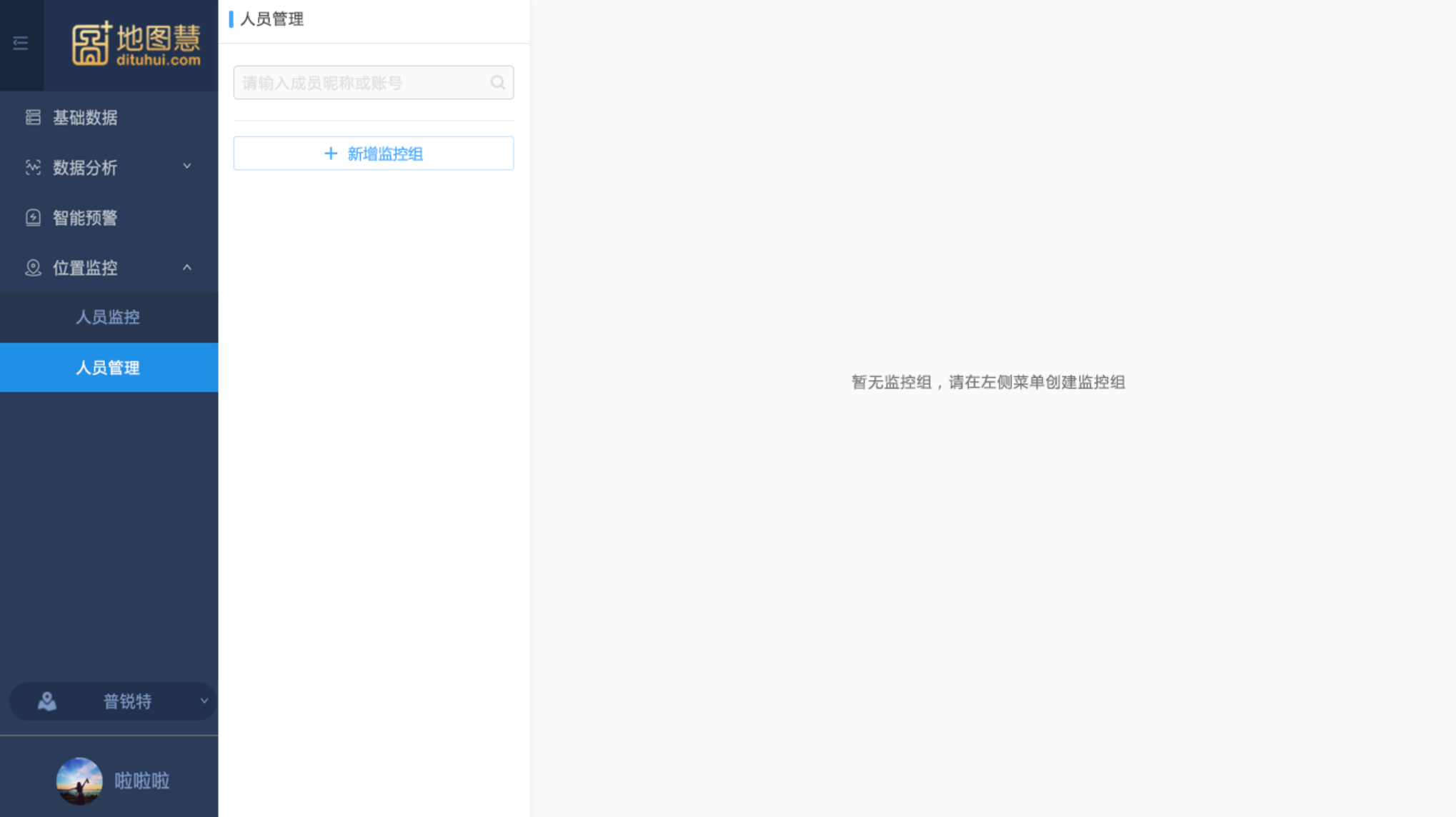Expand the 数据分析 submenu chevron
Viewport: 1456px width, 817px height.
pos(187,166)
